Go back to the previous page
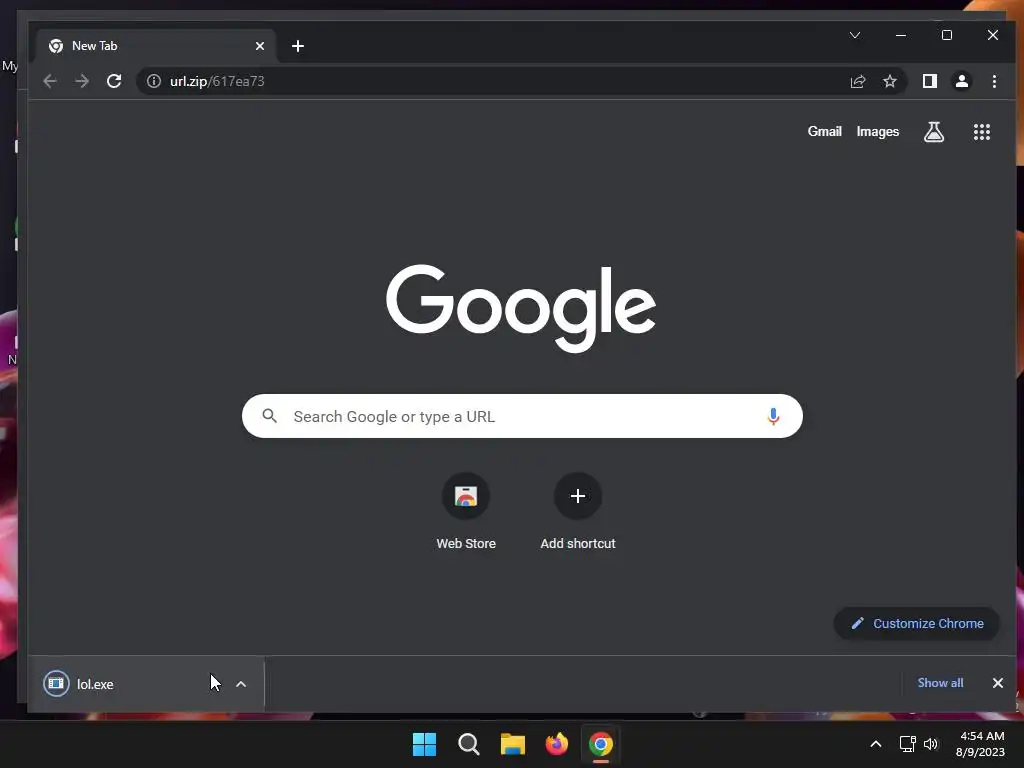Viewport: 1024px width, 768px height. 50,82
